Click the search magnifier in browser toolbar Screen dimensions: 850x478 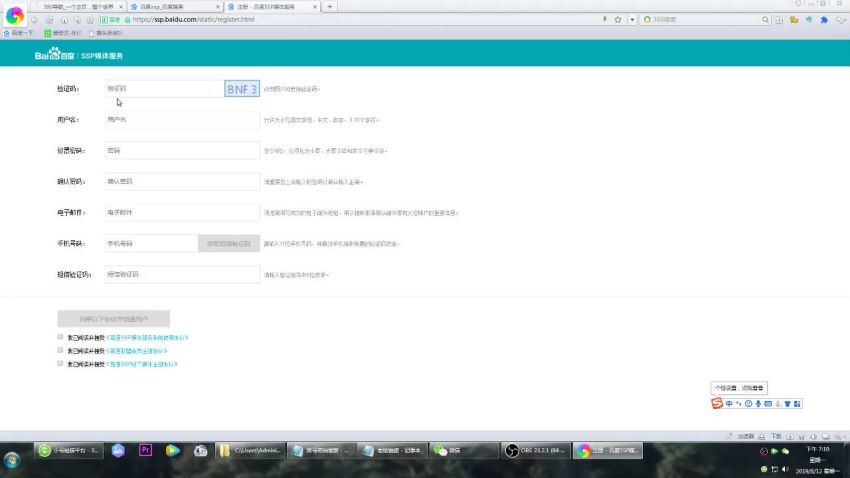pos(766,19)
